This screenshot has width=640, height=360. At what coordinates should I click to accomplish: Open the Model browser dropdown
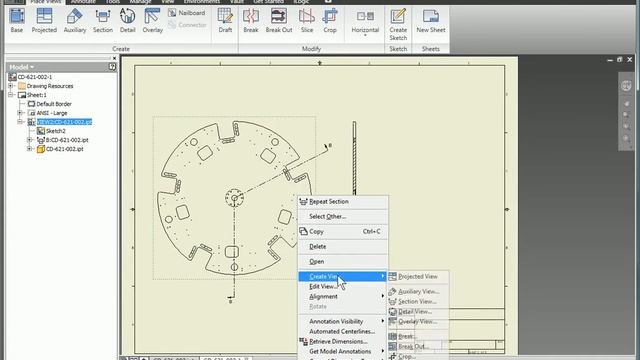[22, 67]
